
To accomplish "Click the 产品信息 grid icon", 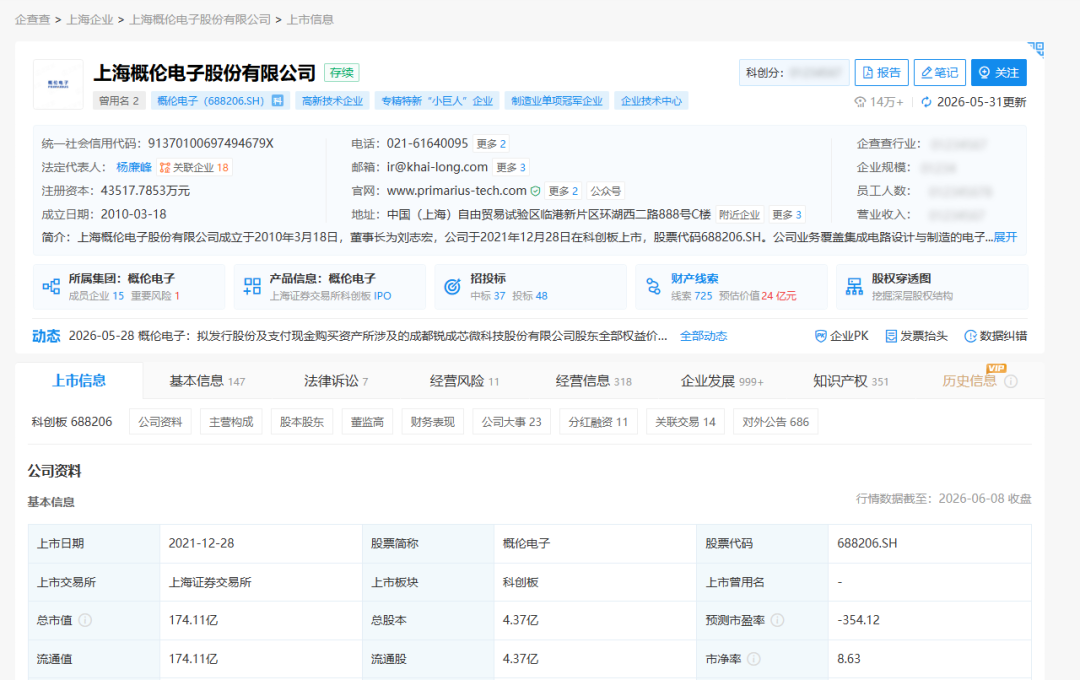I will coord(252,287).
